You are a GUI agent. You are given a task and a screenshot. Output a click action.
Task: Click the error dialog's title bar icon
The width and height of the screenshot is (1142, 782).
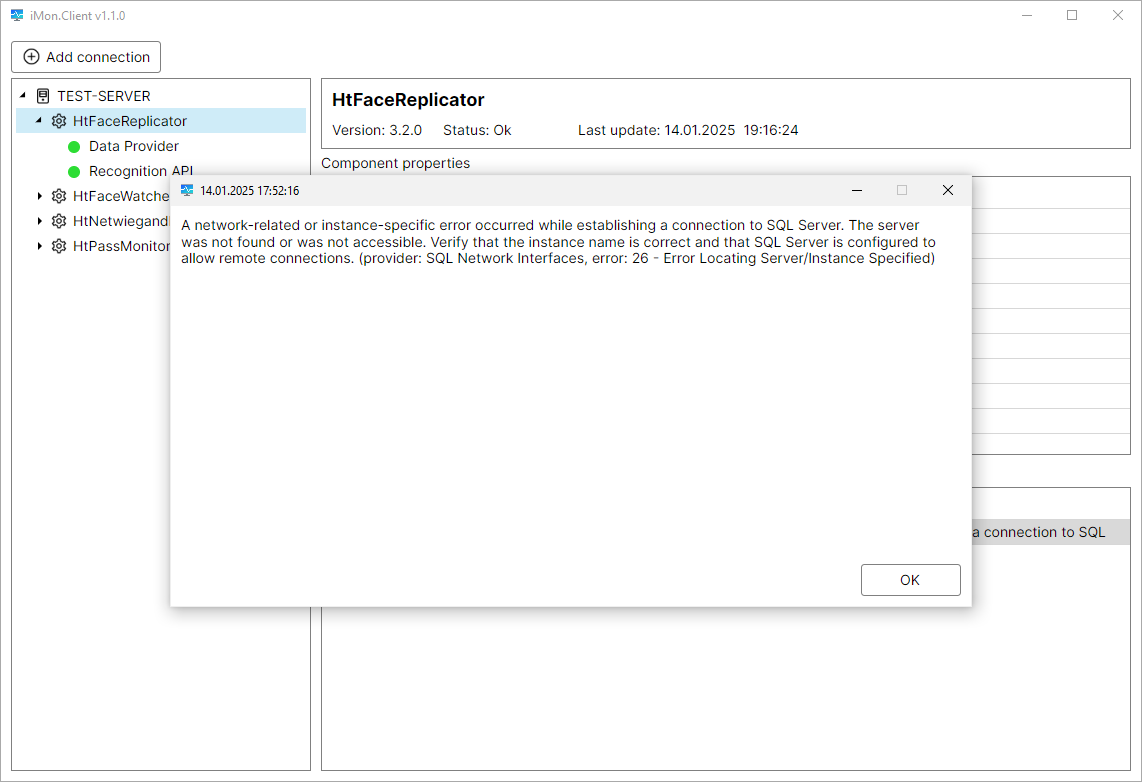(187, 190)
